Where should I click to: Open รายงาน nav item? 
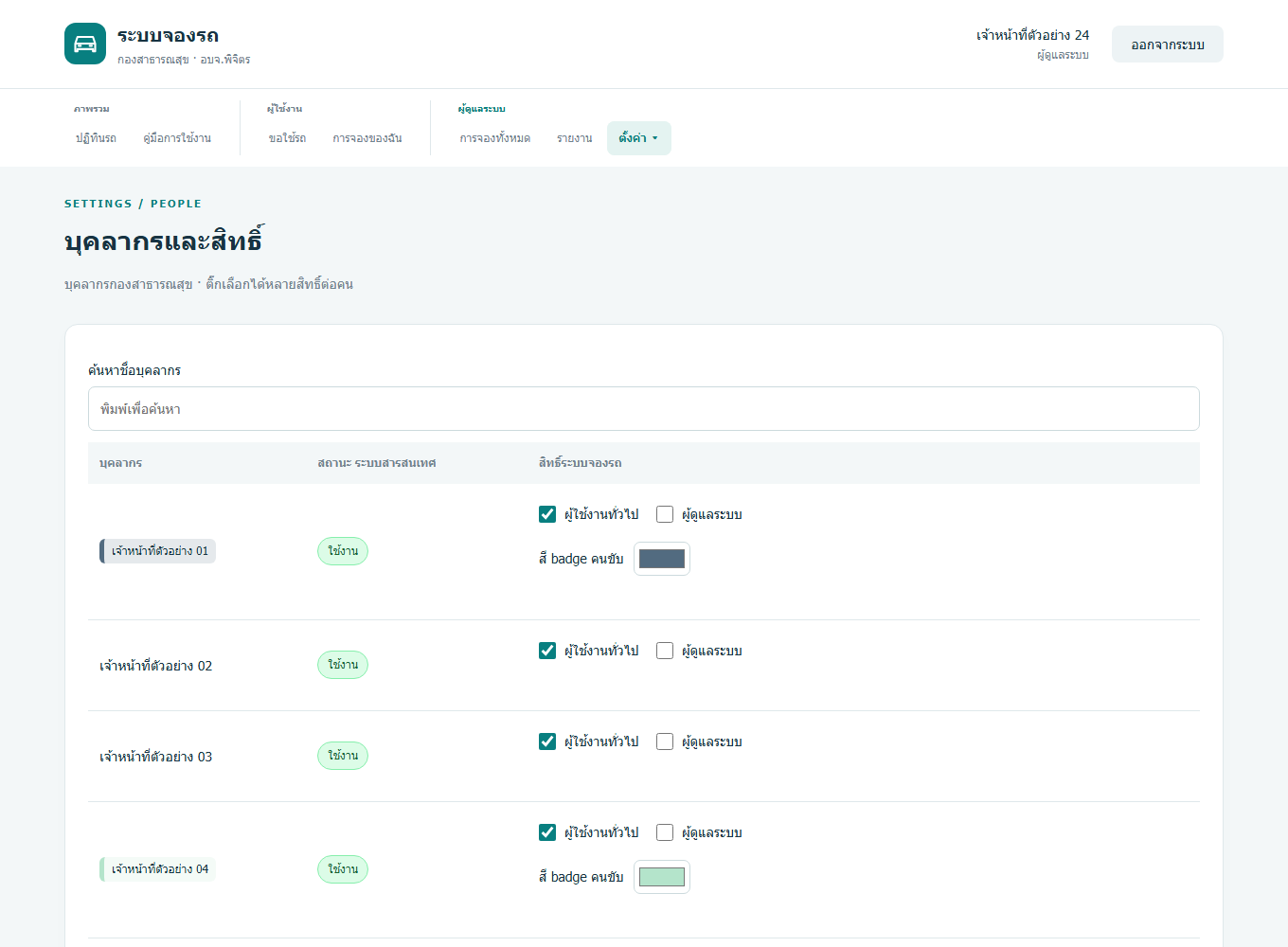click(x=575, y=138)
